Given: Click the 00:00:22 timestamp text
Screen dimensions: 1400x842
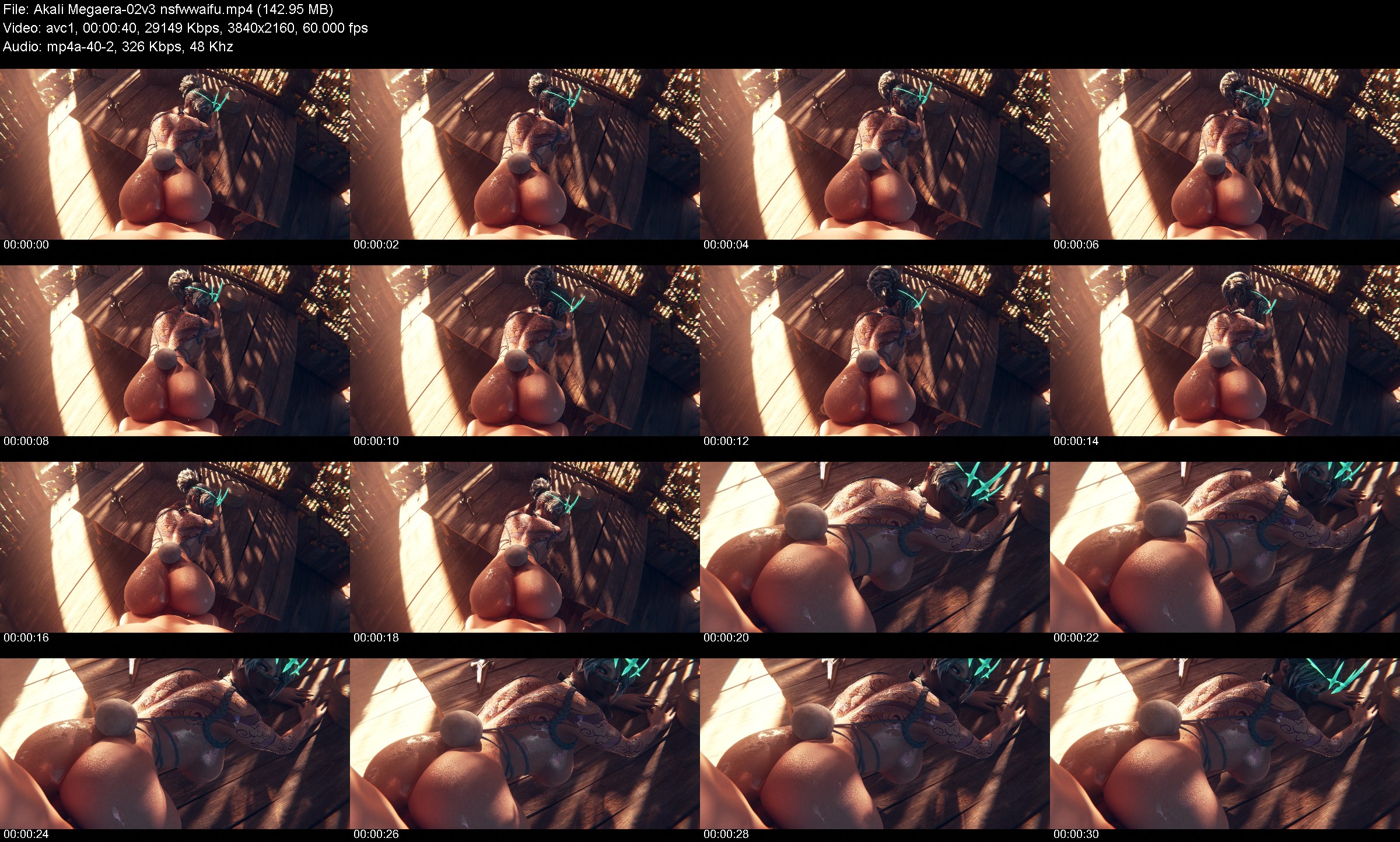Looking at the screenshot, I should [1076, 638].
